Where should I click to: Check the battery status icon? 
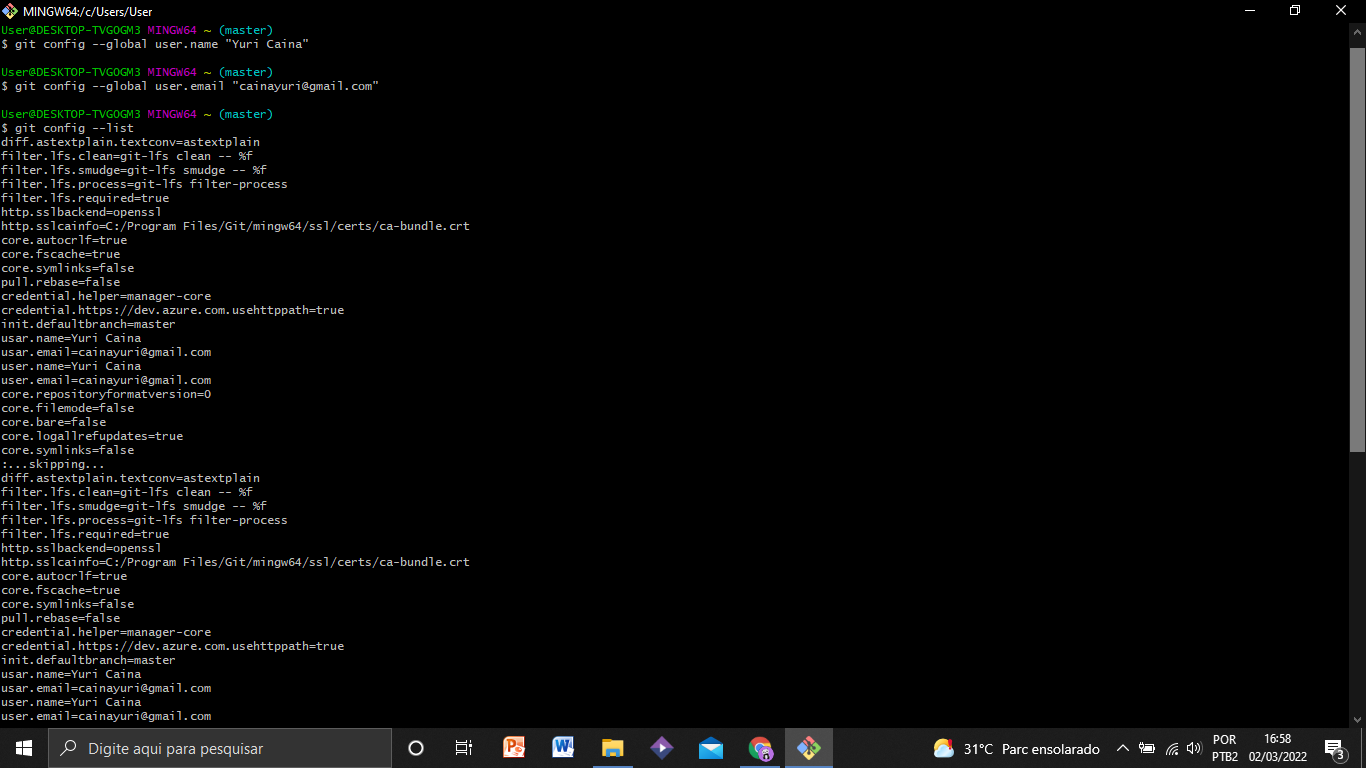click(1147, 748)
